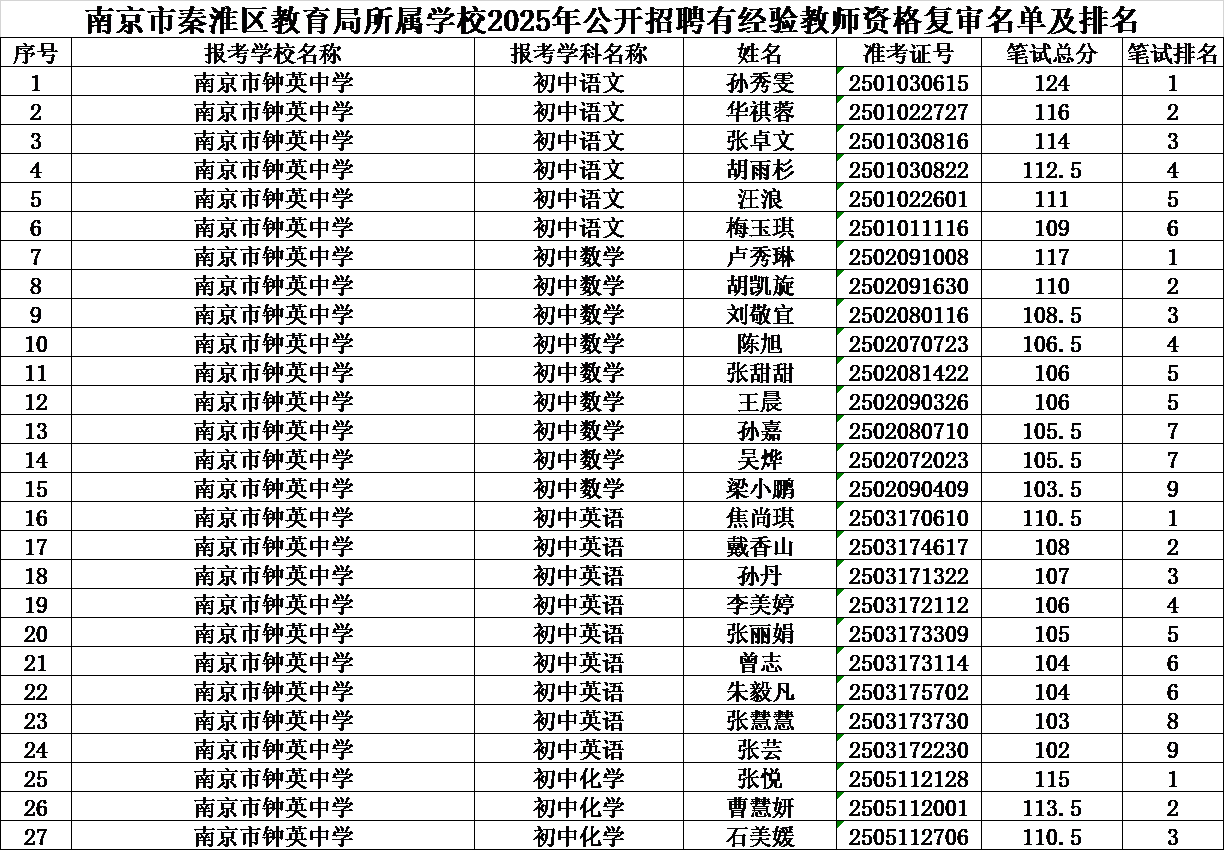Select name cell 曾志
Image resolution: width=1225 pixels, height=851 pixels.
click(x=759, y=663)
